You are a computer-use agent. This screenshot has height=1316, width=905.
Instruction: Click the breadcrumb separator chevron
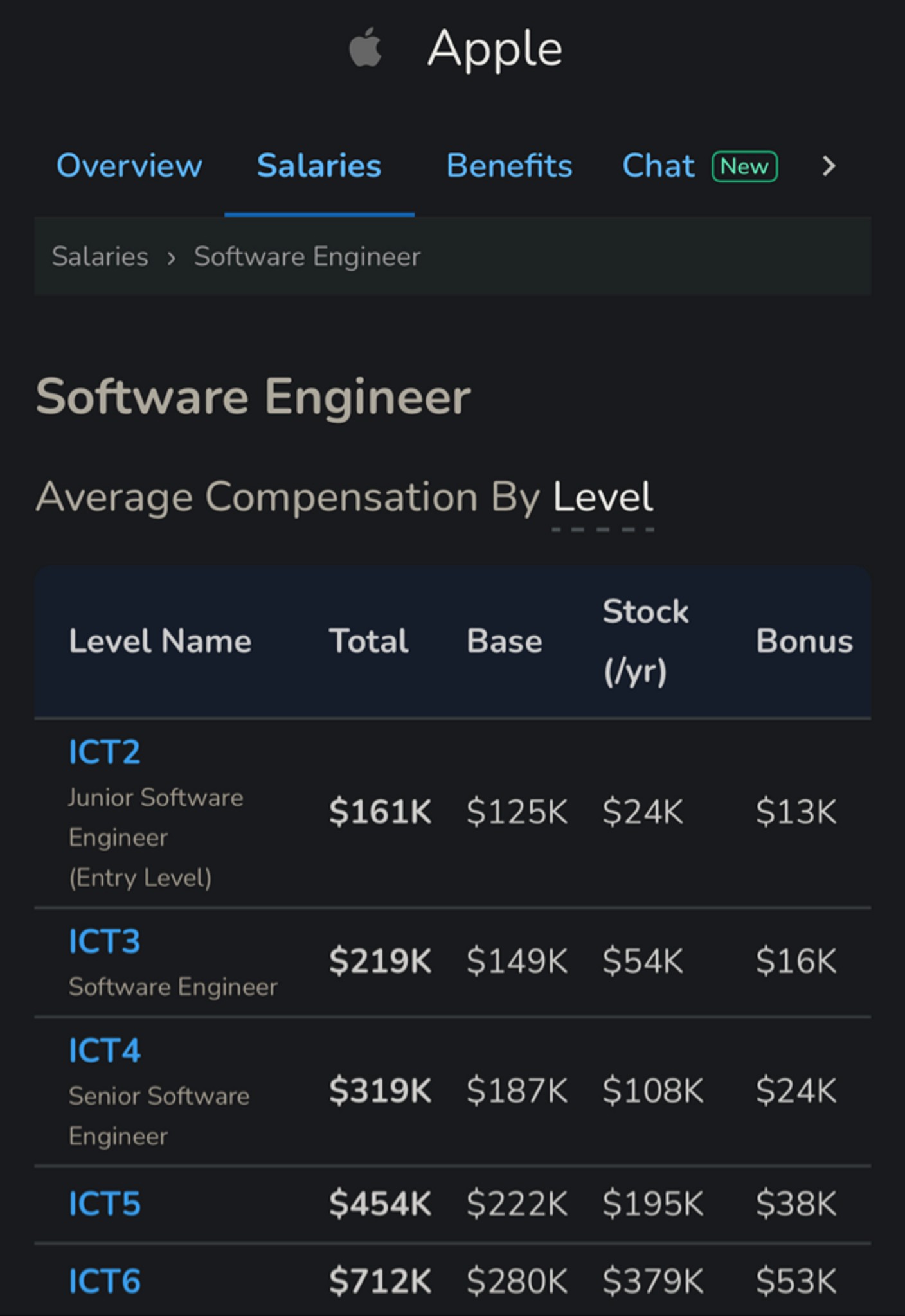(x=172, y=256)
